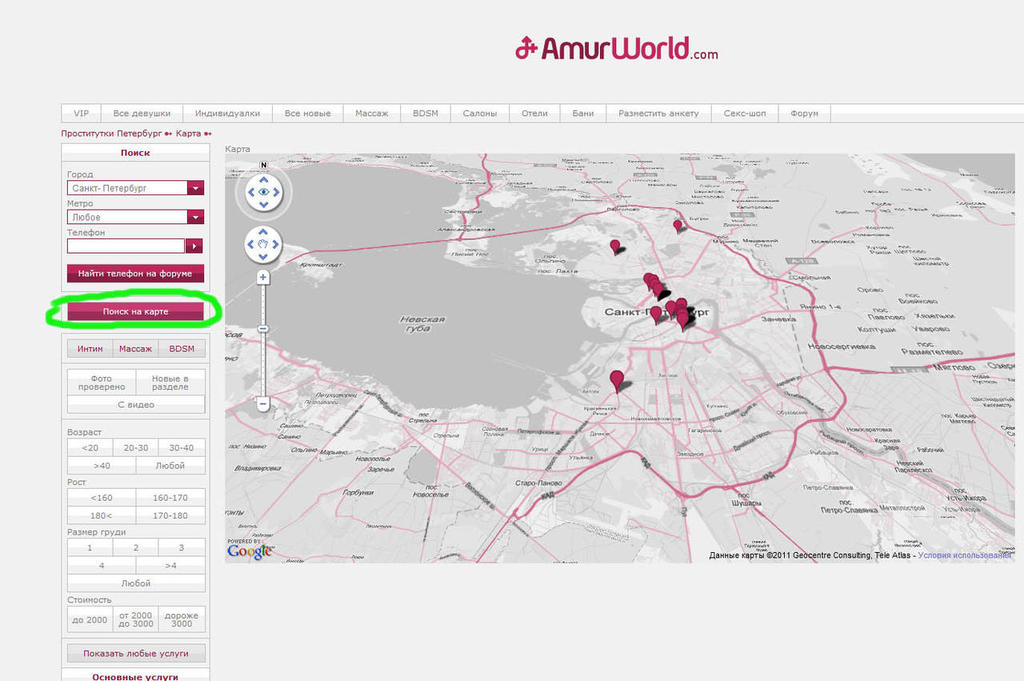
Task: Pan the map right with hand-control arrow
Action: [277, 243]
